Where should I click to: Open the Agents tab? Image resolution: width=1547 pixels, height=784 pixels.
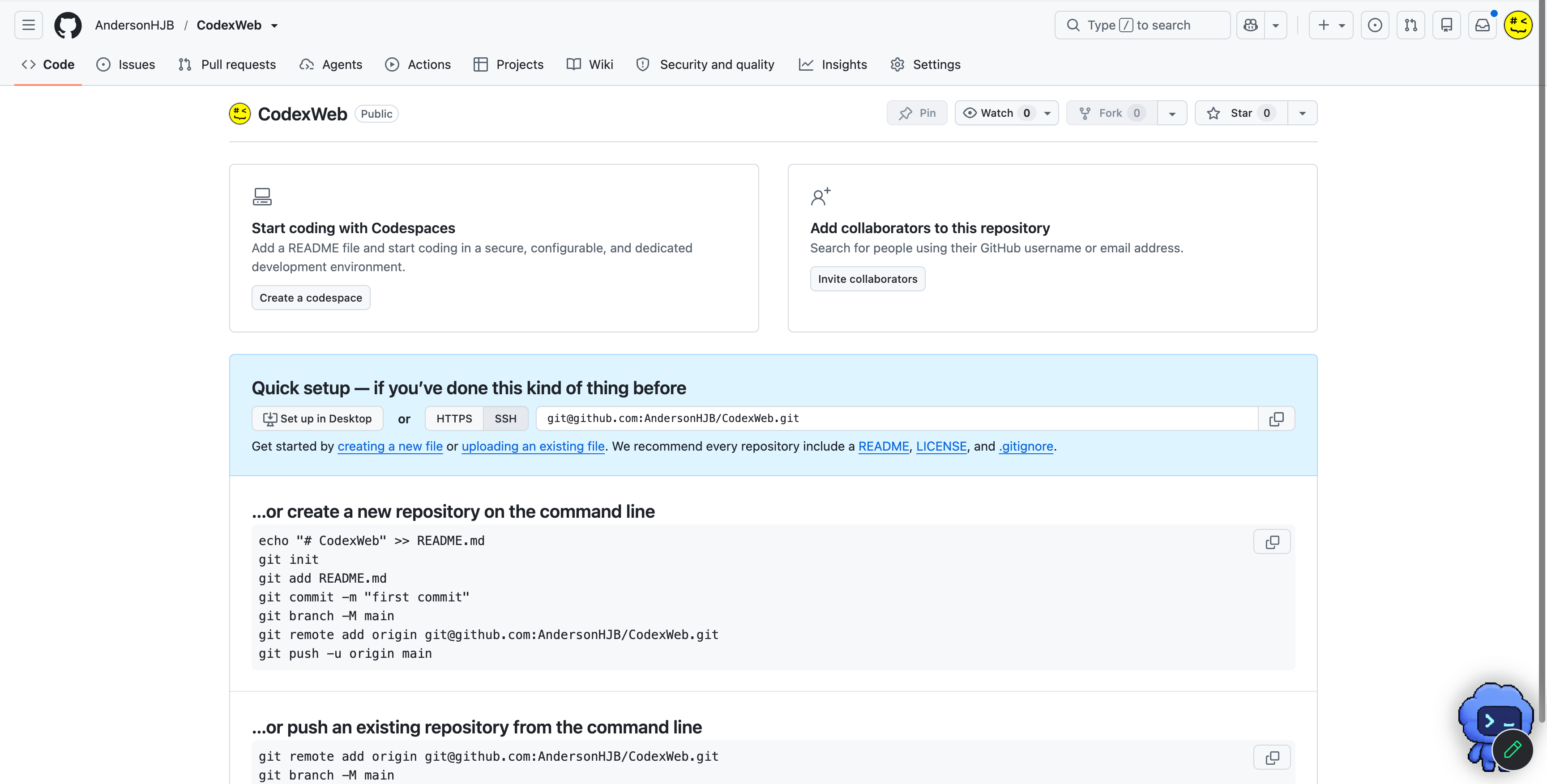pyautogui.click(x=331, y=64)
